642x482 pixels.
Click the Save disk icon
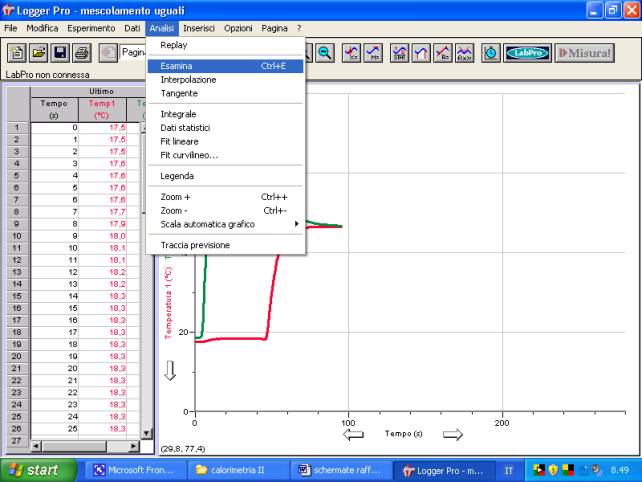tap(60, 53)
